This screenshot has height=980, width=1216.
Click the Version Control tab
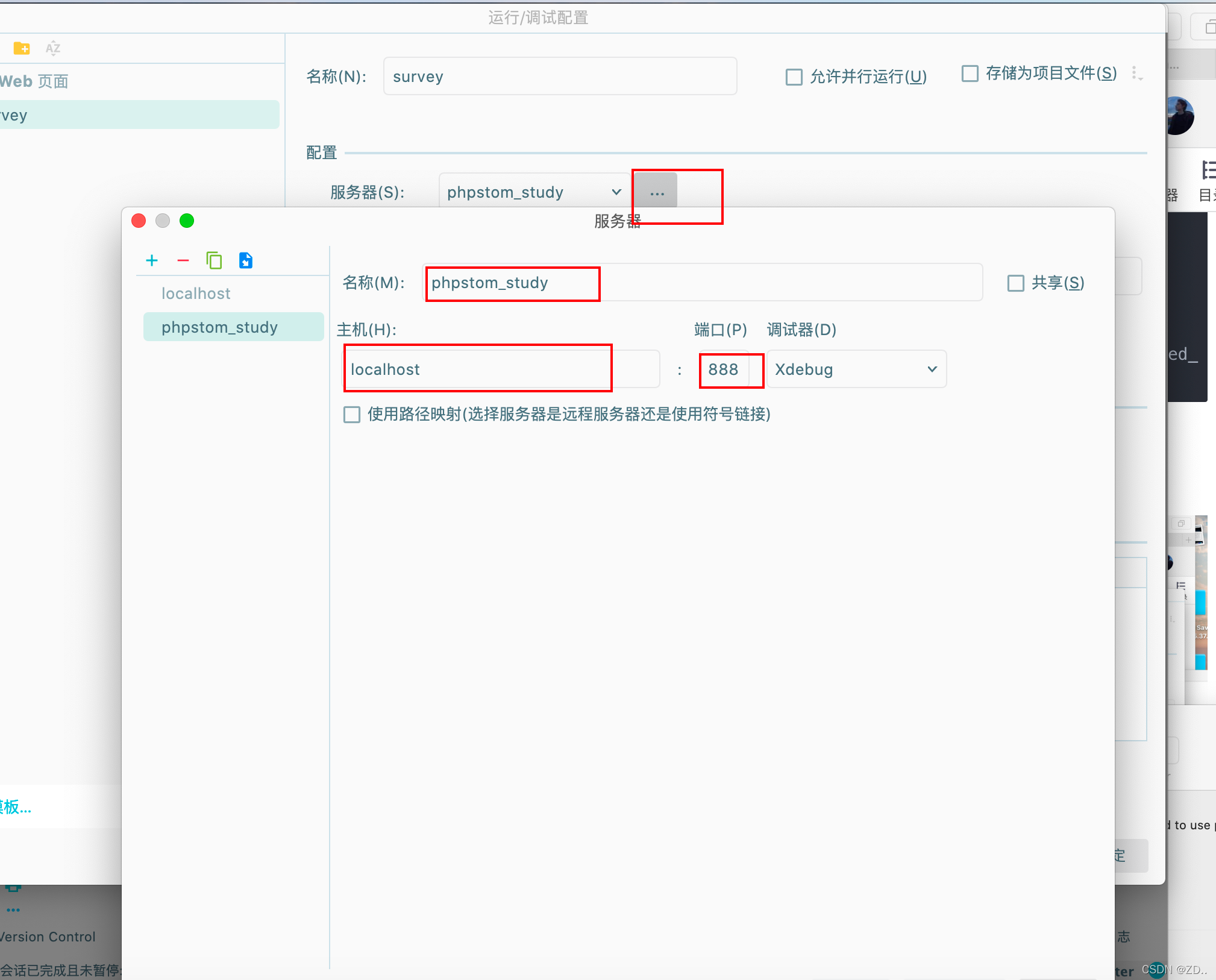48,937
